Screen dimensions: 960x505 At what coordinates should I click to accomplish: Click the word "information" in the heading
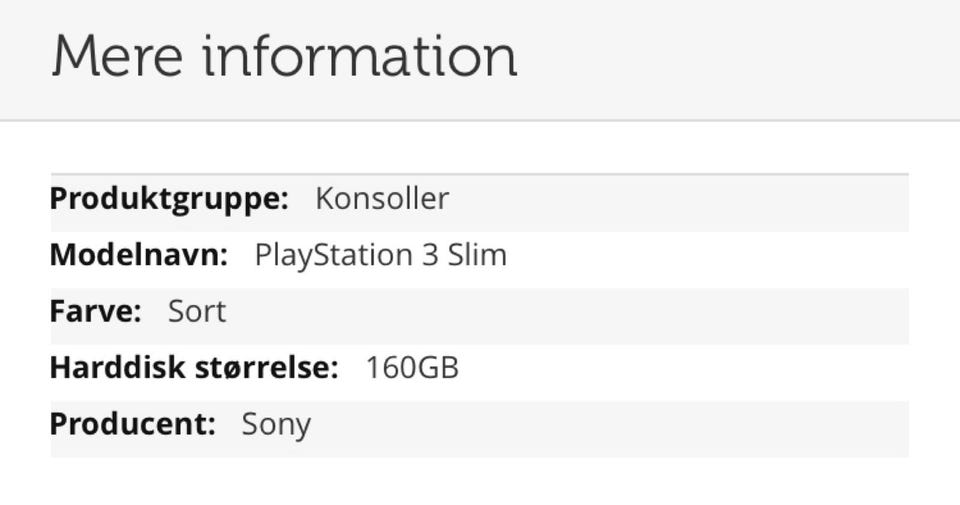pyautogui.click(x=360, y=56)
